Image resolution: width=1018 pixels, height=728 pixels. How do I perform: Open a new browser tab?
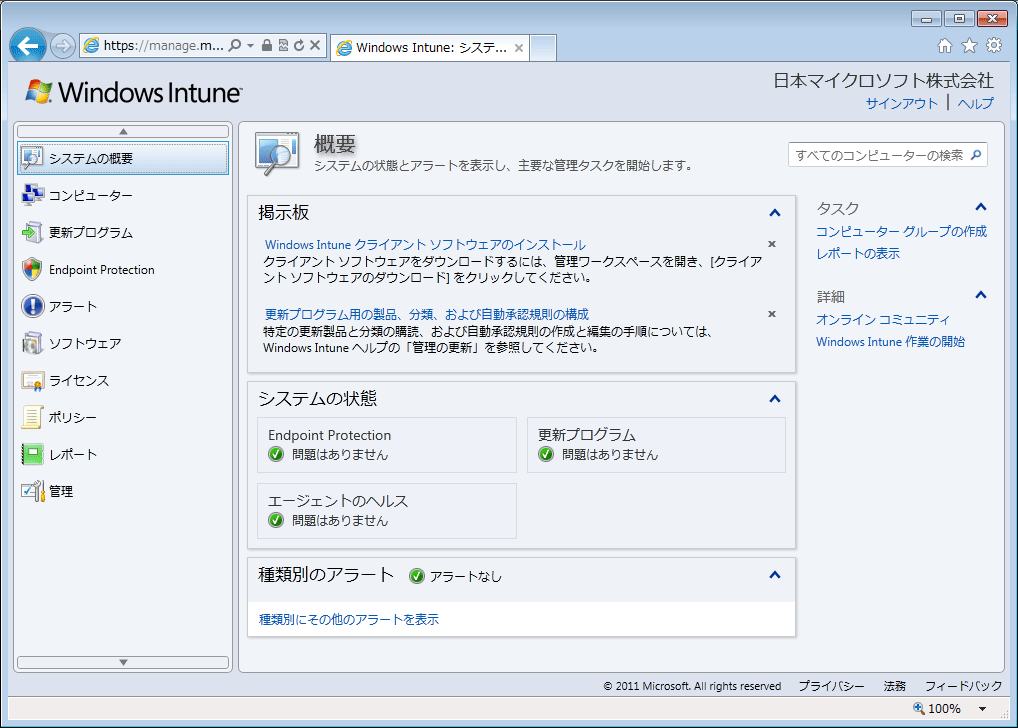(x=543, y=47)
